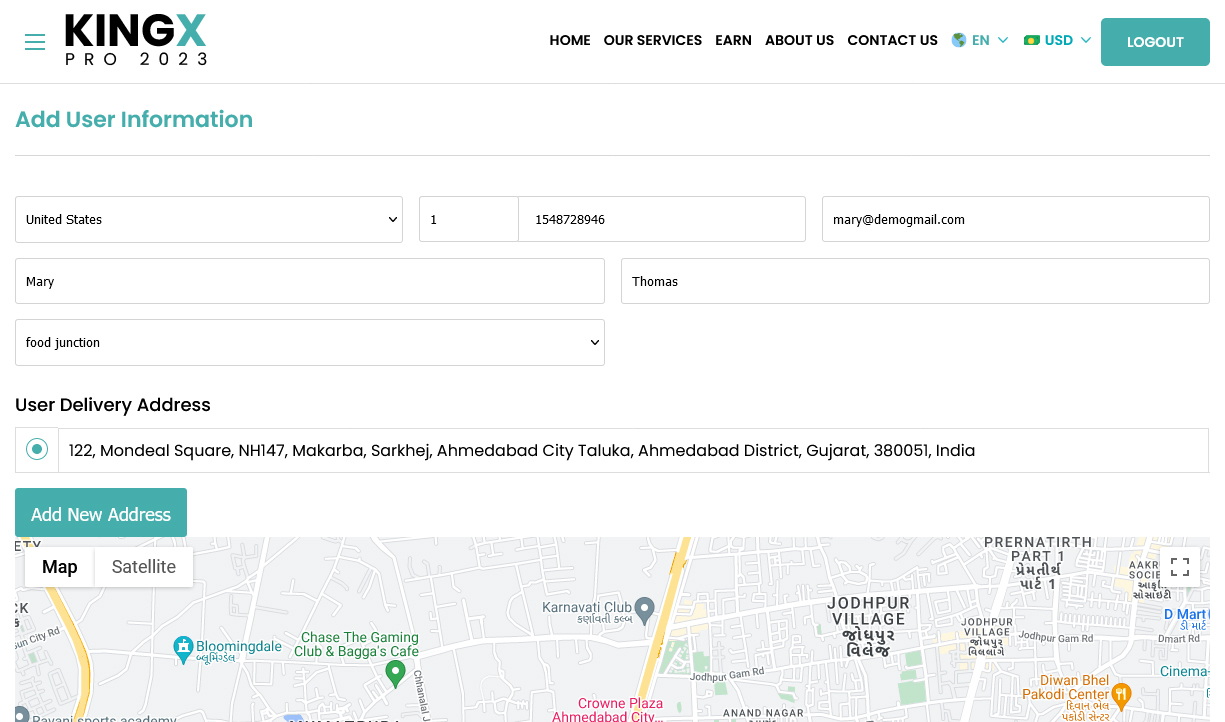Open the Contact Us page
The height and width of the screenshot is (722, 1225).
click(892, 41)
